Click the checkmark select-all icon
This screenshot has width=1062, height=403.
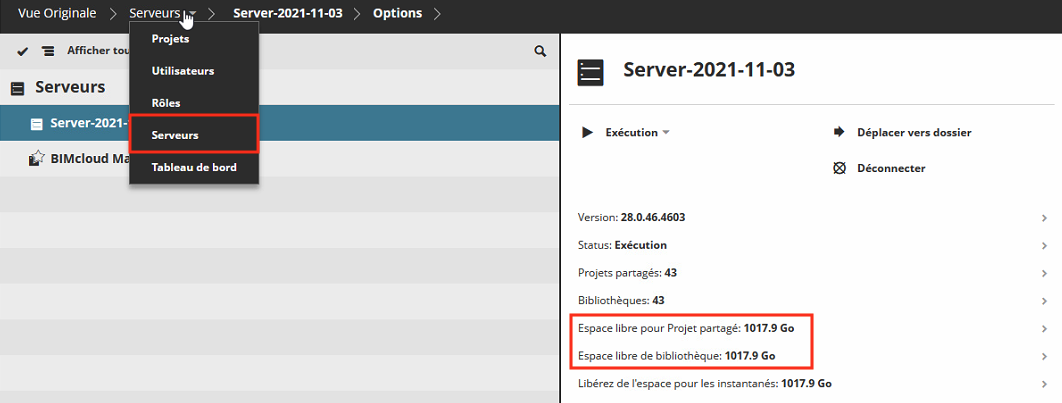point(22,51)
